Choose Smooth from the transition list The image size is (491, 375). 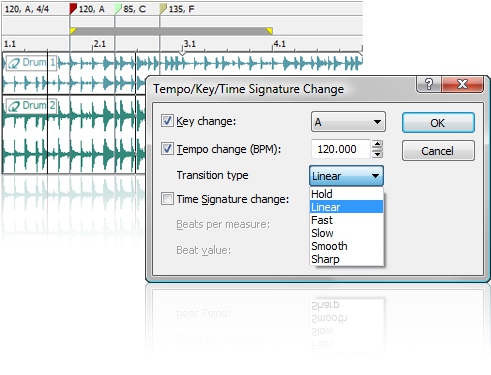click(x=347, y=246)
